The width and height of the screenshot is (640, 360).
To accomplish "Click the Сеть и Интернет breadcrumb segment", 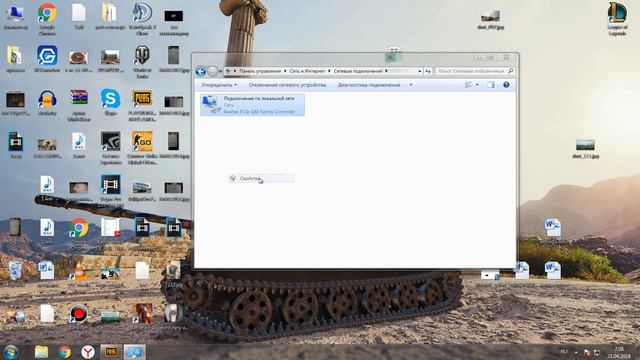I will (307, 71).
